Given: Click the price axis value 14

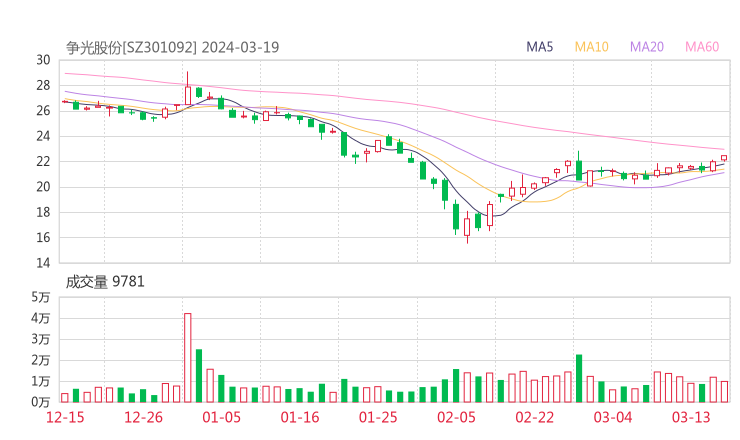Looking at the screenshot, I should pos(43,263).
